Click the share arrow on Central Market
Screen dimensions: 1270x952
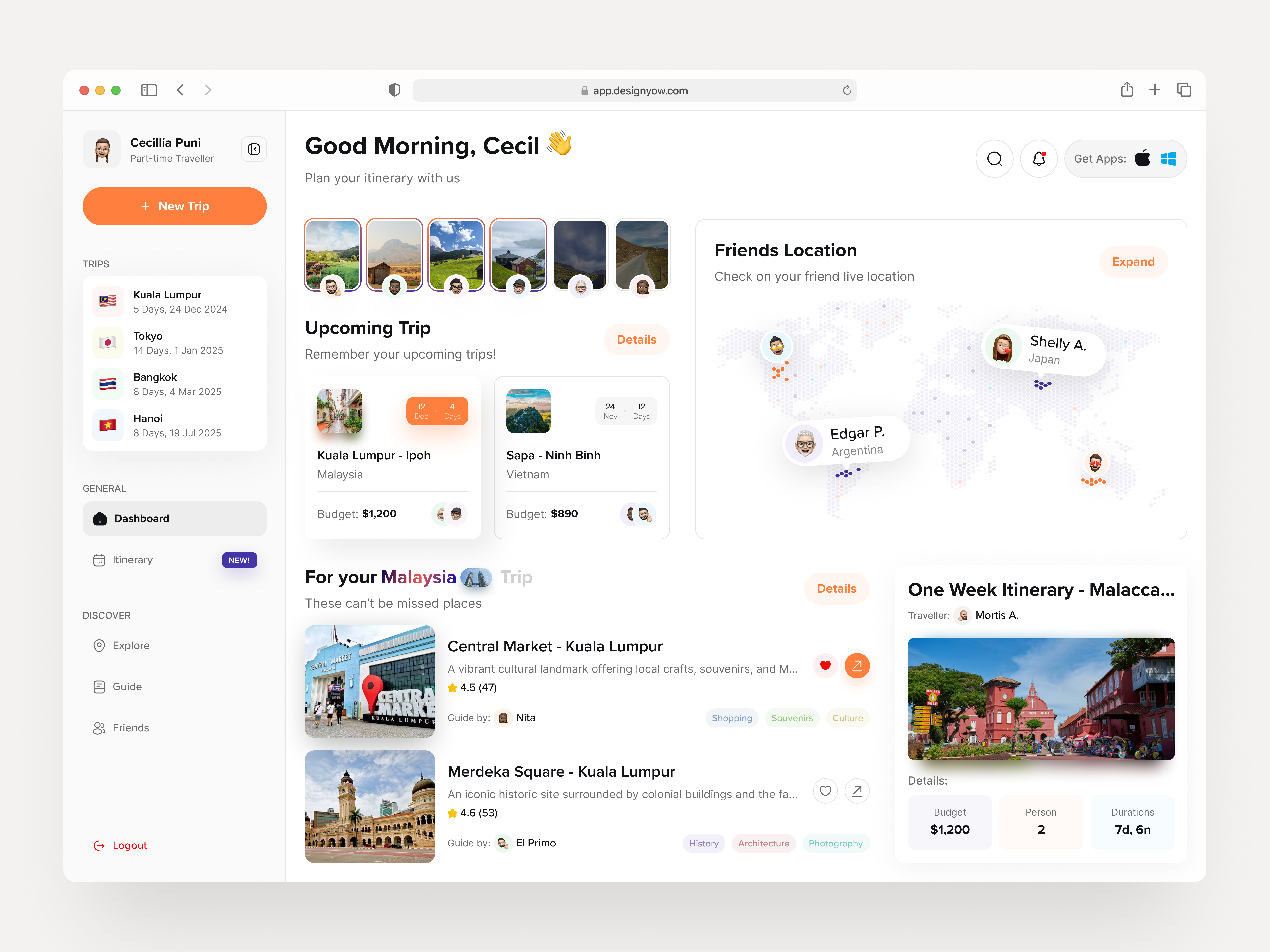857,666
